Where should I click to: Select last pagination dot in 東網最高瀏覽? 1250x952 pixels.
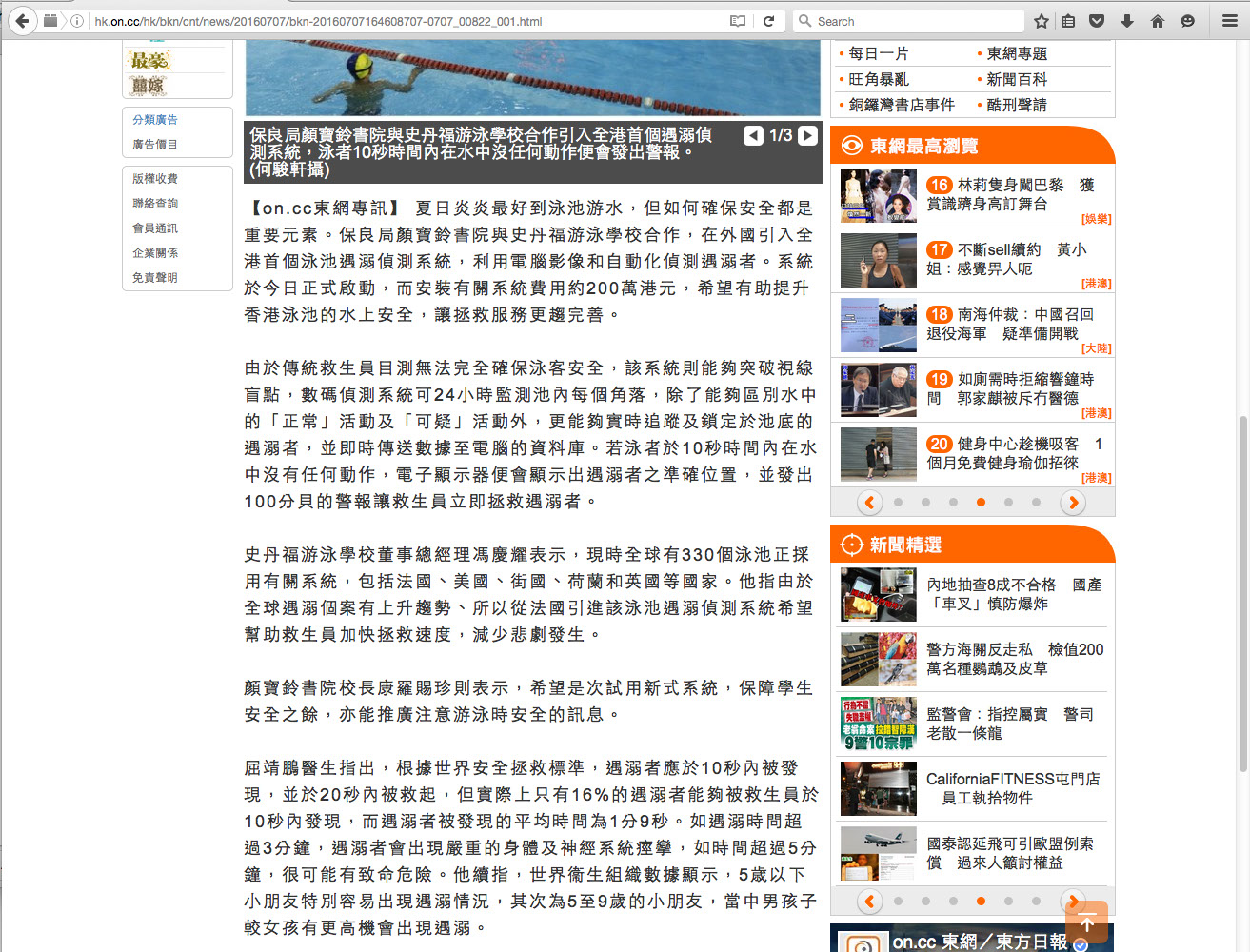coord(1036,503)
